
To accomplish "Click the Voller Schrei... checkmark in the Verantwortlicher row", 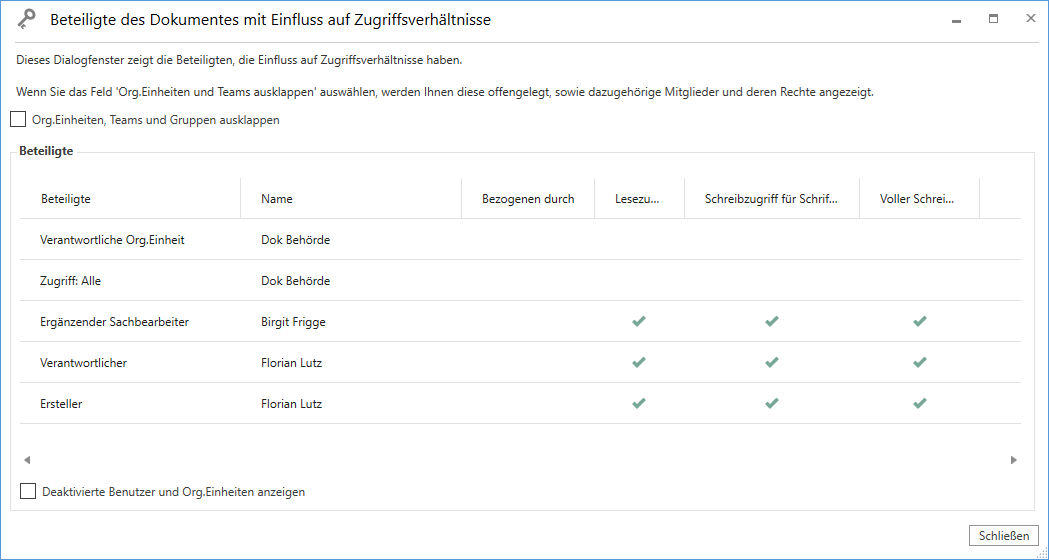I will pos(919,363).
